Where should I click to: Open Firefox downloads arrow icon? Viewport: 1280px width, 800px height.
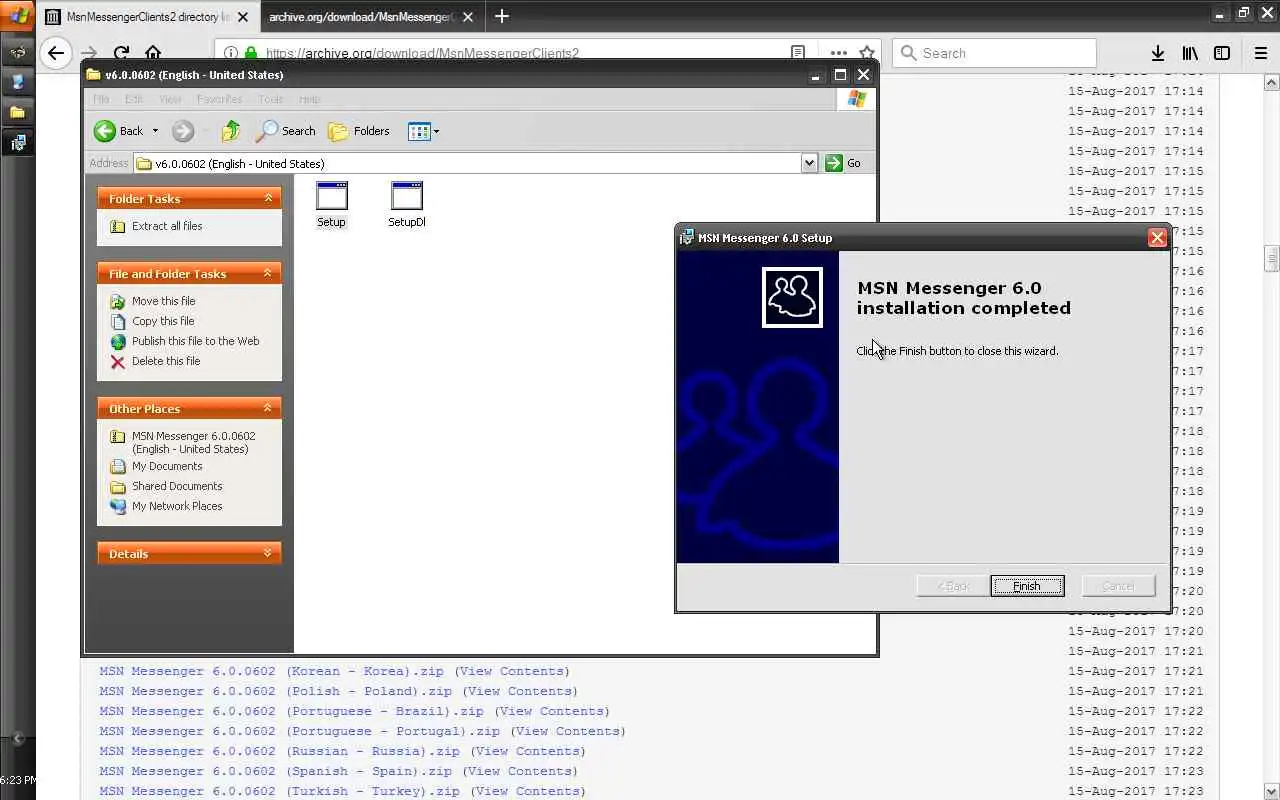click(1157, 53)
